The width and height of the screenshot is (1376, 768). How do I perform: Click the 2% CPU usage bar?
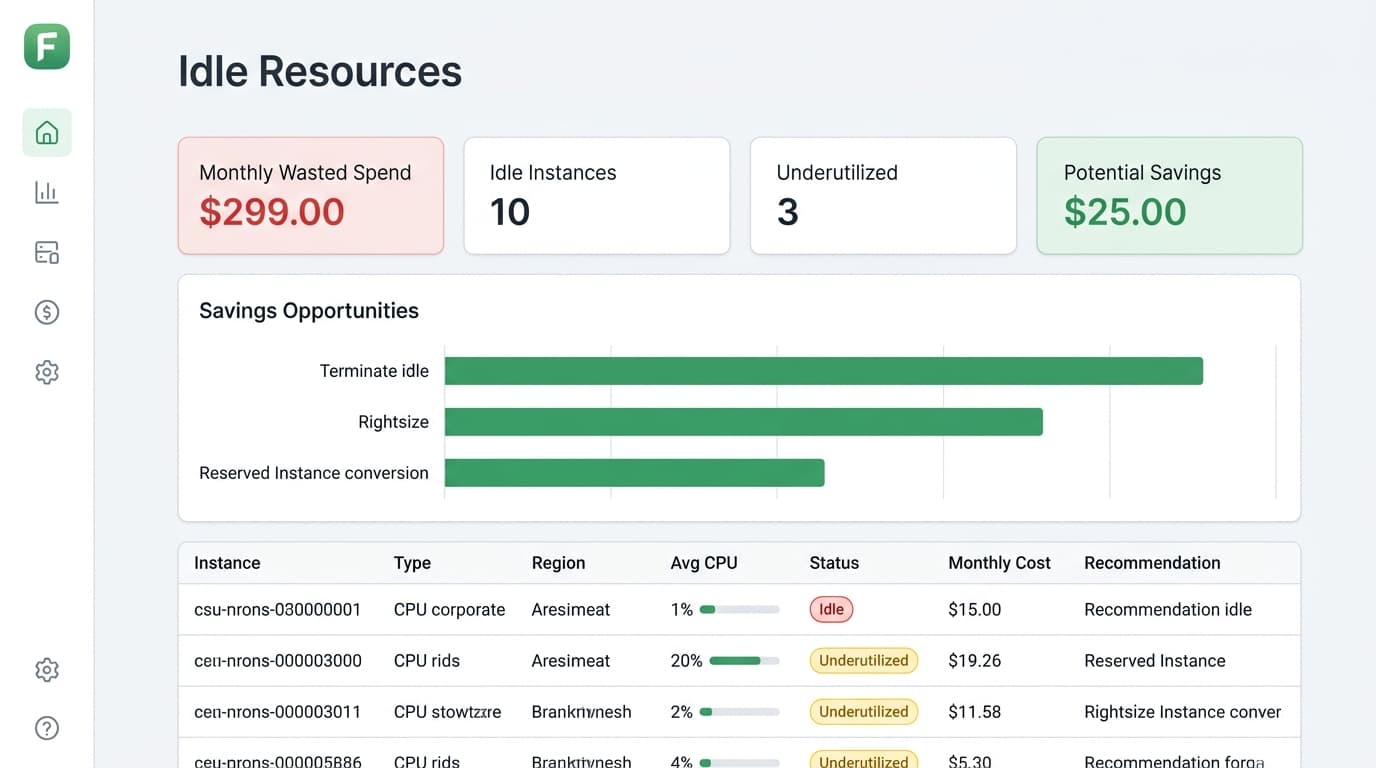pyautogui.click(x=740, y=712)
